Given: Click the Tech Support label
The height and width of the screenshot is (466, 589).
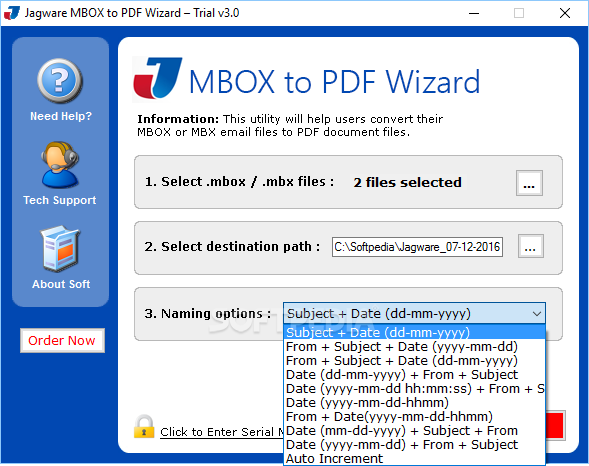Looking at the screenshot, I should pyautogui.click(x=60, y=200).
